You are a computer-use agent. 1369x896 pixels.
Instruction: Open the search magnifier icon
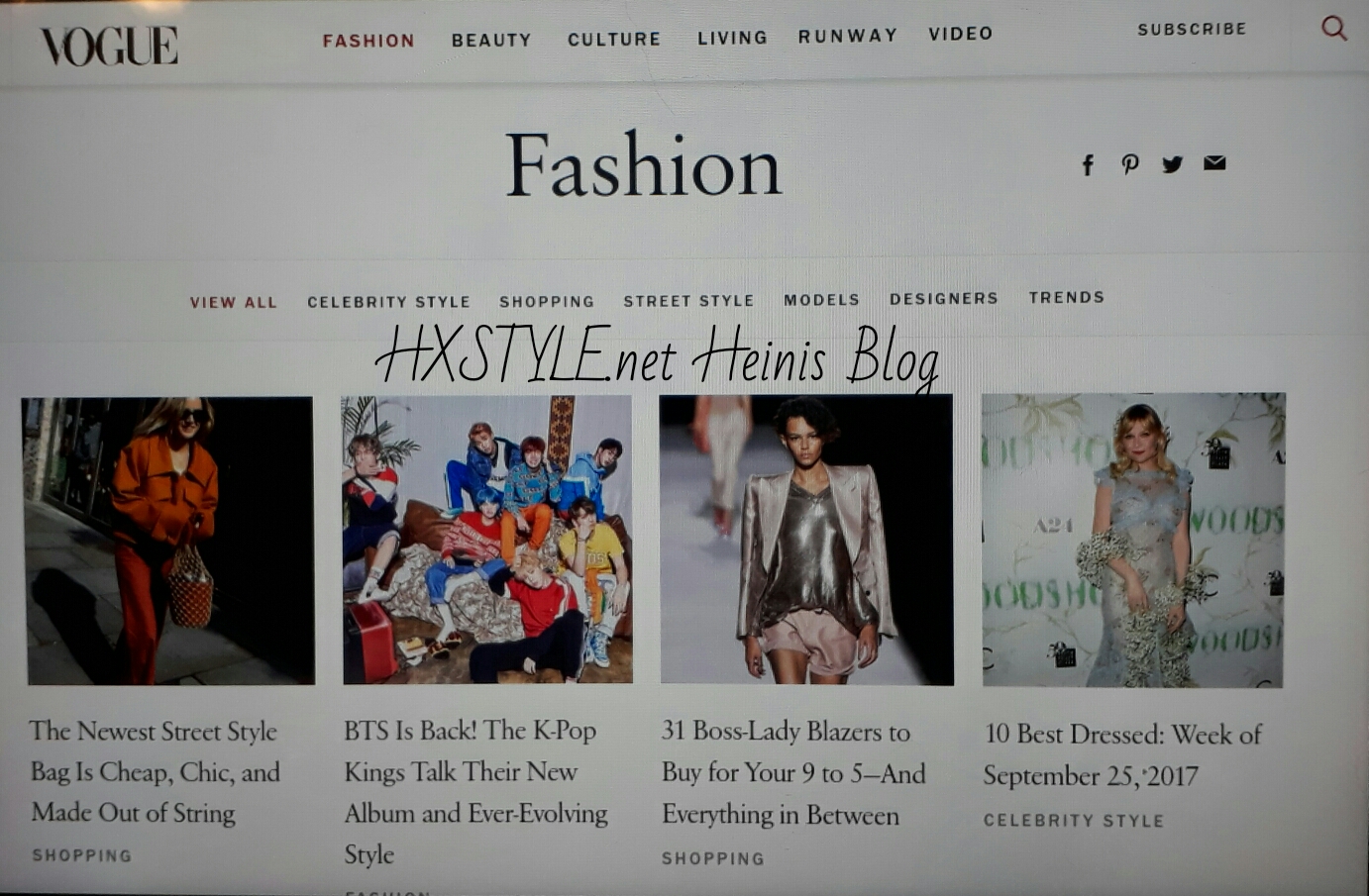tap(1334, 28)
